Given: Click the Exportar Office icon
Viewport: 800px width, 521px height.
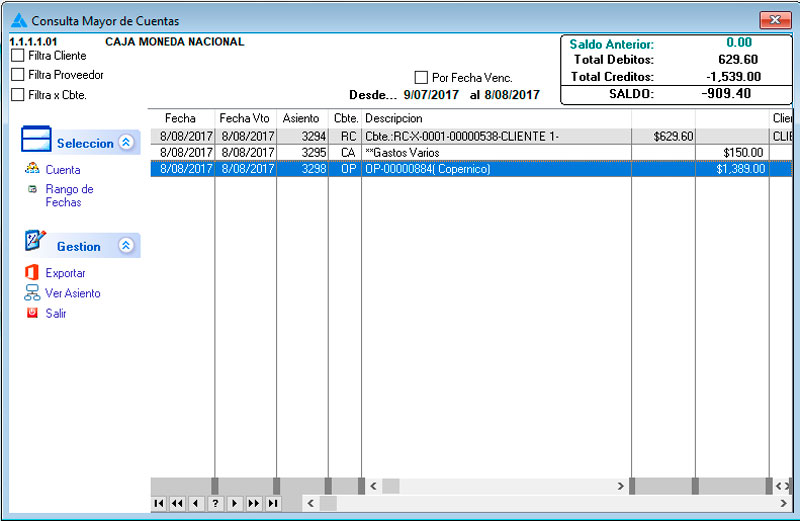Looking at the screenshot, I should (x=32, y=273).
